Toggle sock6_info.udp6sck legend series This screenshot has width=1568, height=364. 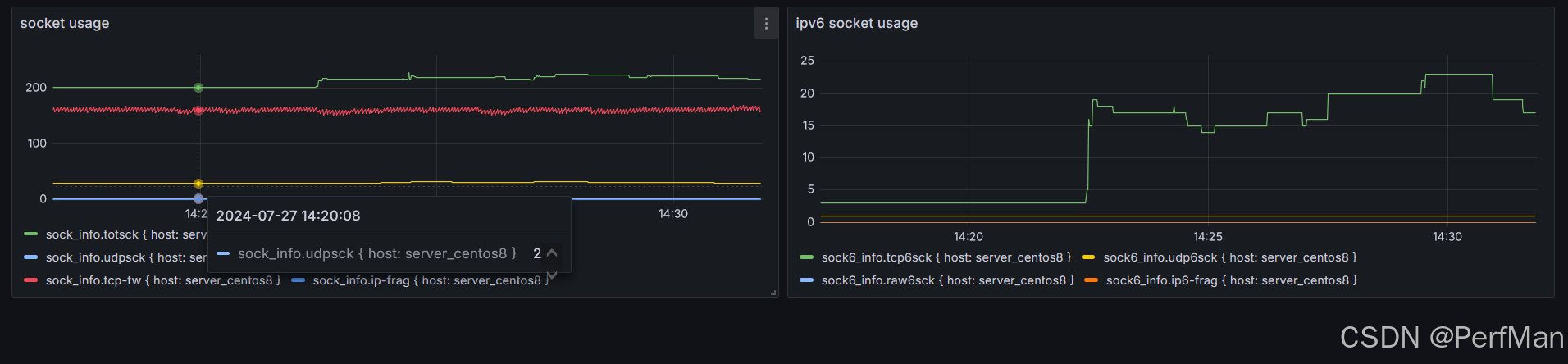tap(1230, 257)
